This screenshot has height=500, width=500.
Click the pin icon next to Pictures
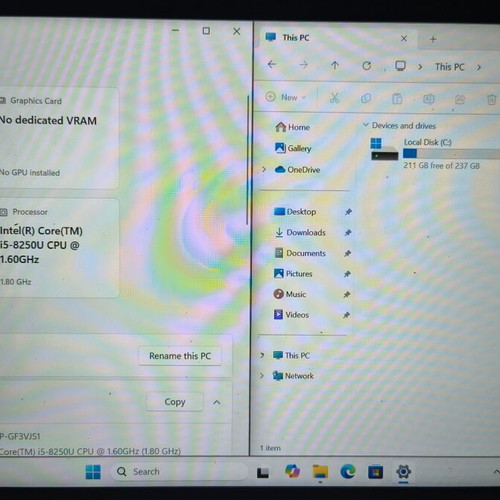(347, 274)
